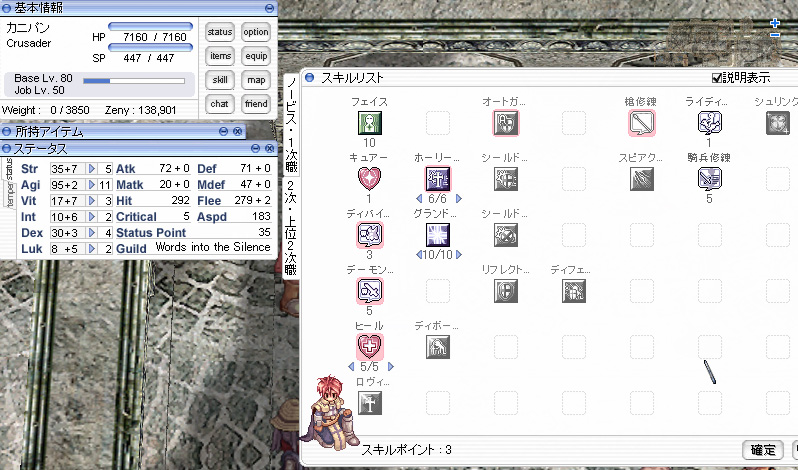Select the シールド skill icon beside グランドクロス
Viewport: 798px width, 470px height.
[506, 235]
